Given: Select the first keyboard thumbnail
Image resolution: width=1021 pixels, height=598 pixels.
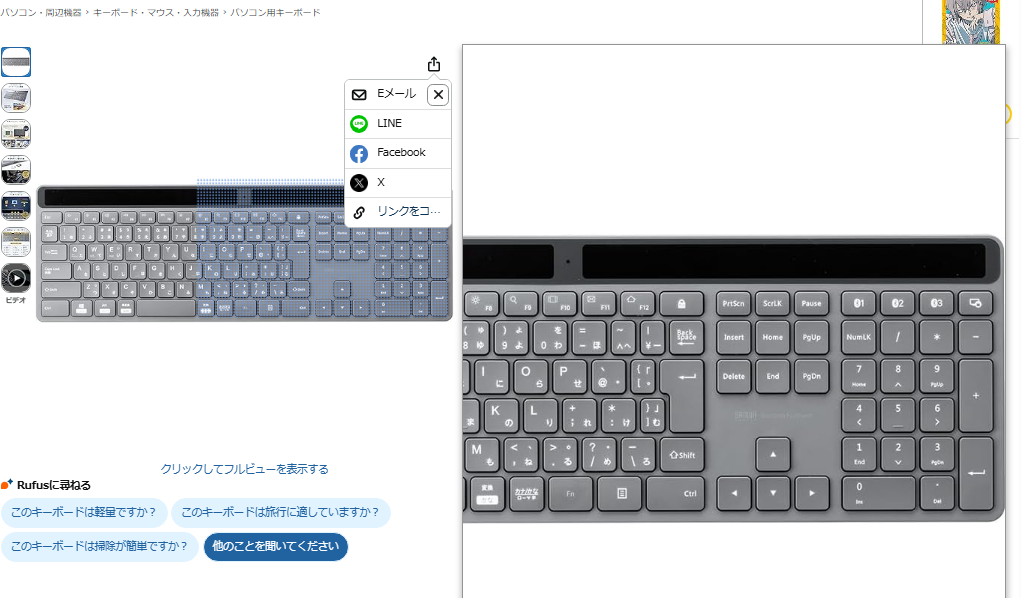Looking at the screenshot, I should coord(16,62).
